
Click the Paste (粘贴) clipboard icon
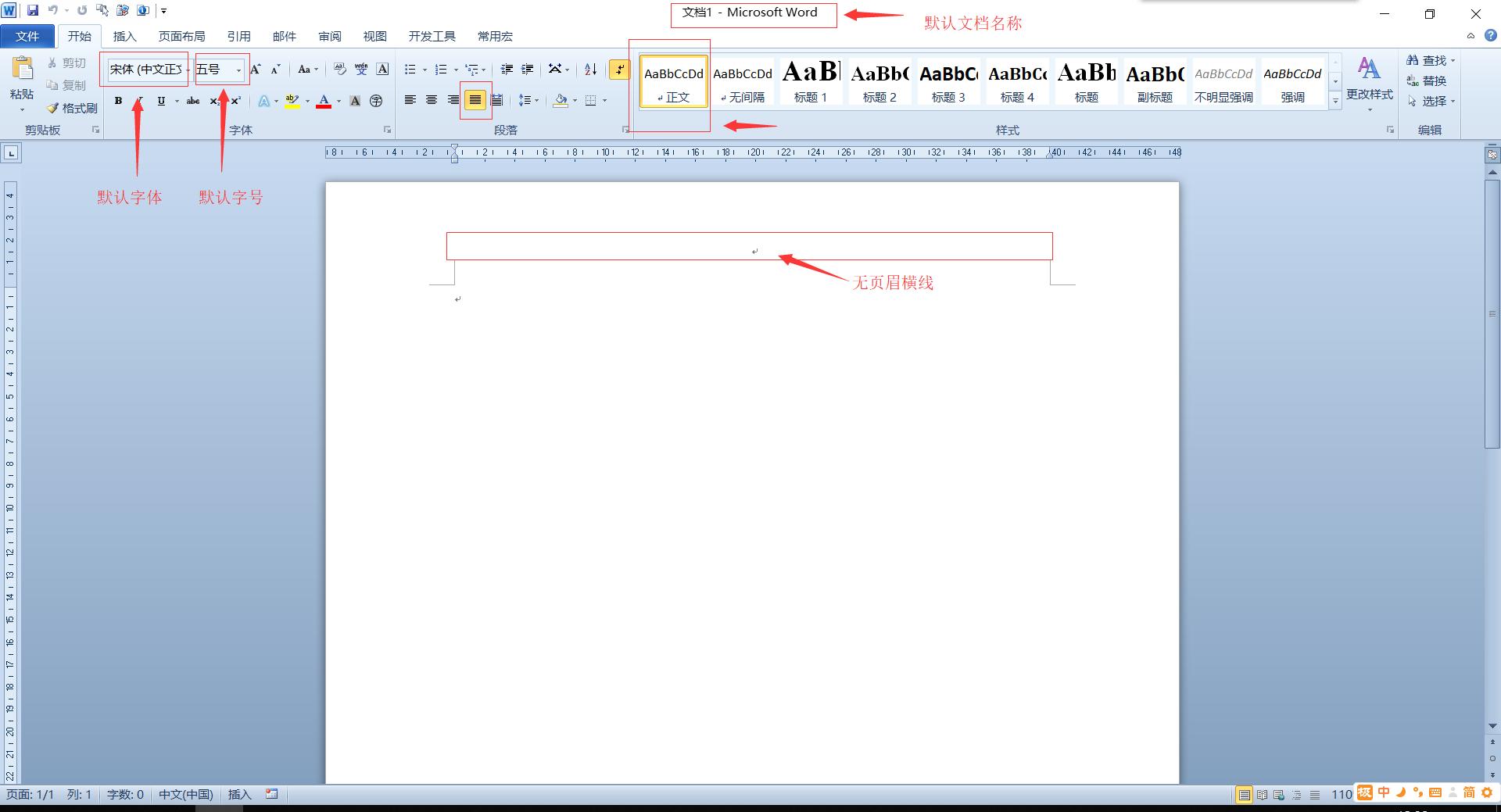[22, 69]
